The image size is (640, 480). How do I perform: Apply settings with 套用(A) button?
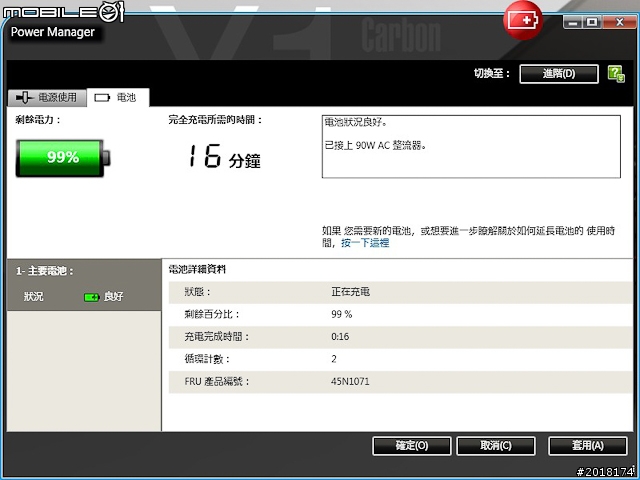tap(587, 446)
